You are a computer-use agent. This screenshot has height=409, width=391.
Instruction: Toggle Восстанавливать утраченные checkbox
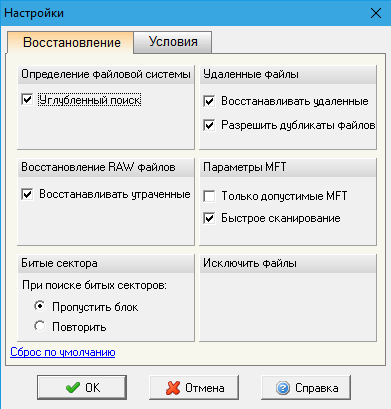point(27,194)
